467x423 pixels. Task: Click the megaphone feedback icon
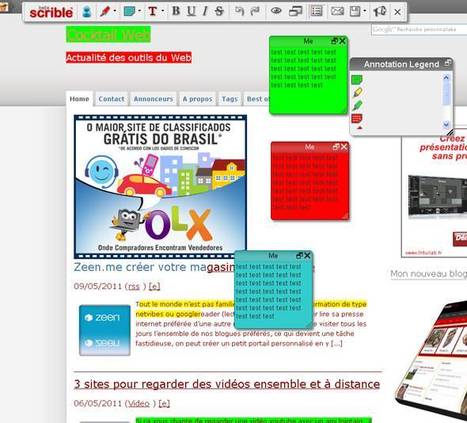pyautogui.click(x=380, y=11)
